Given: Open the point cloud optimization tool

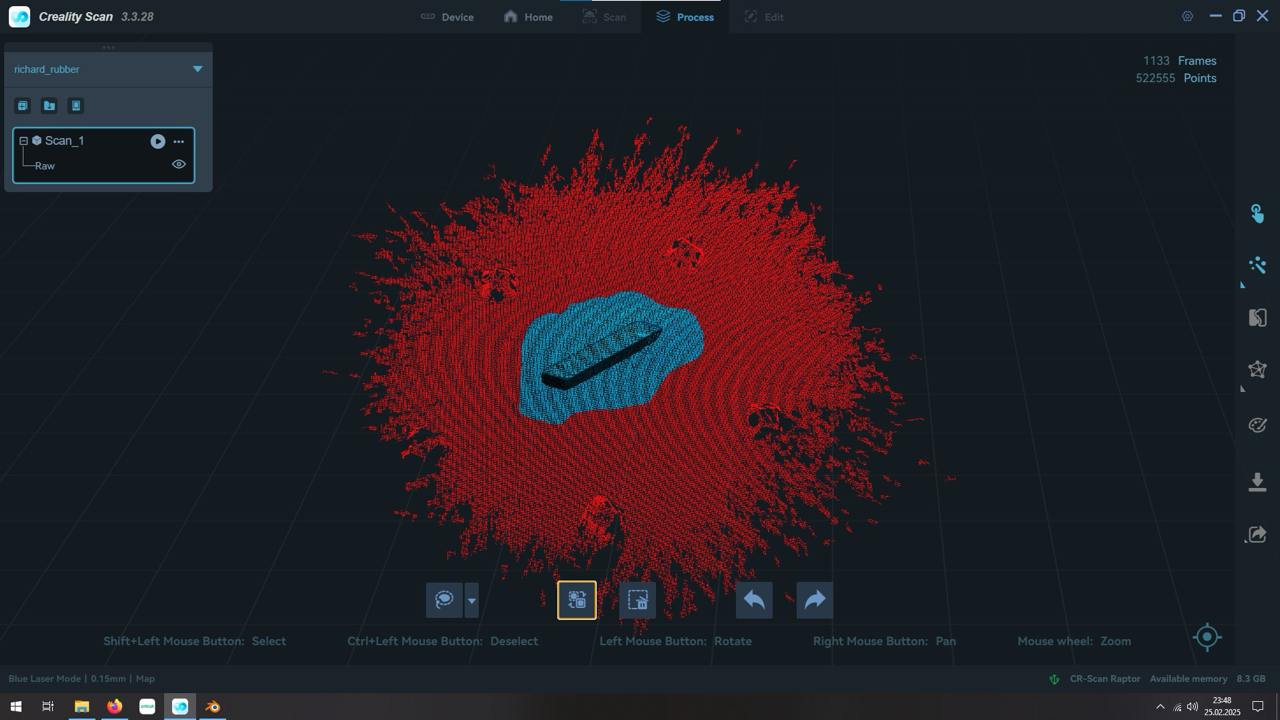Looking at the screenshot, I should [1257, 265].
